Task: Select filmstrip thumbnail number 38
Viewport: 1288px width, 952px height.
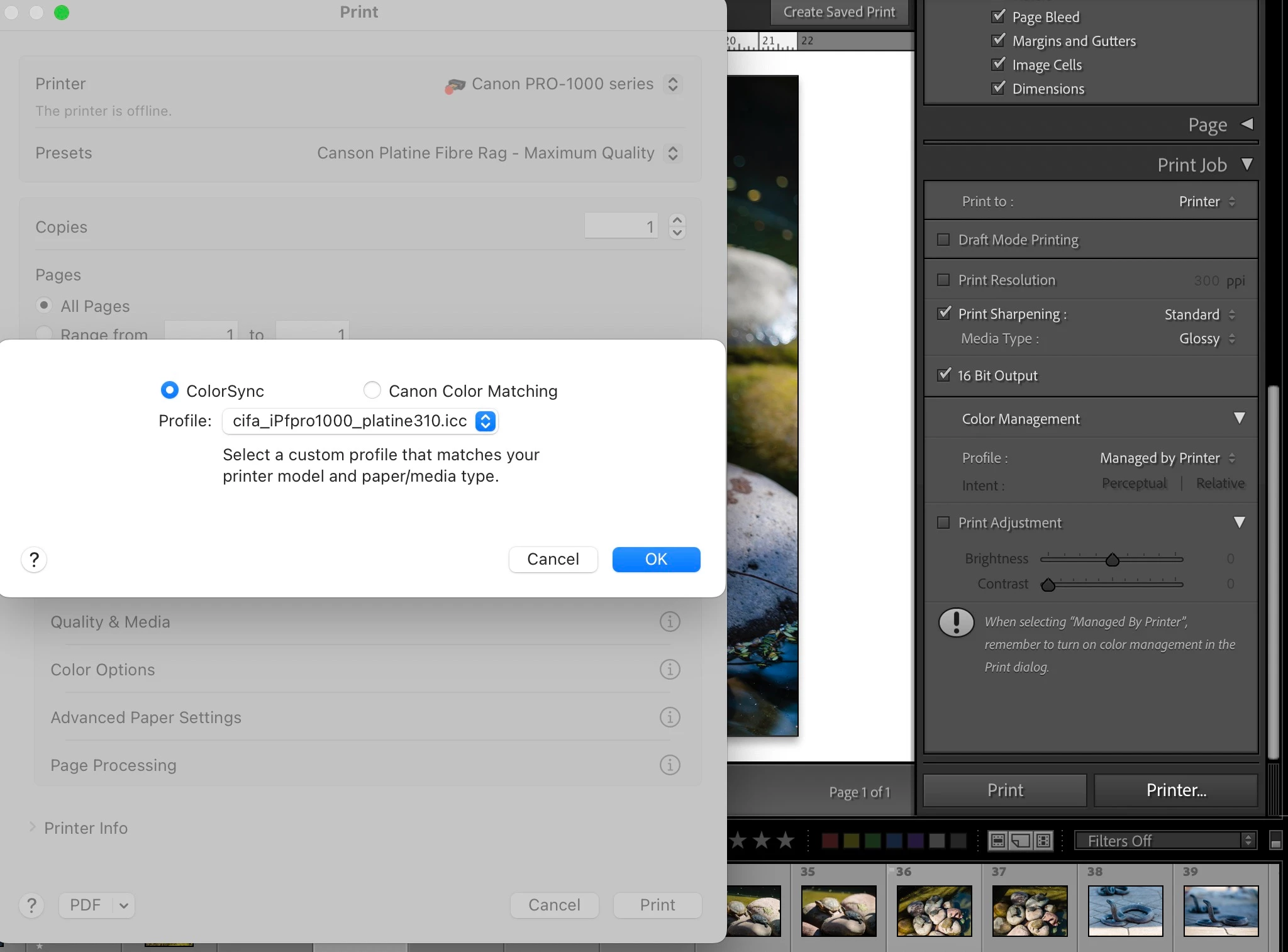Action: (x=1125, y=910)
